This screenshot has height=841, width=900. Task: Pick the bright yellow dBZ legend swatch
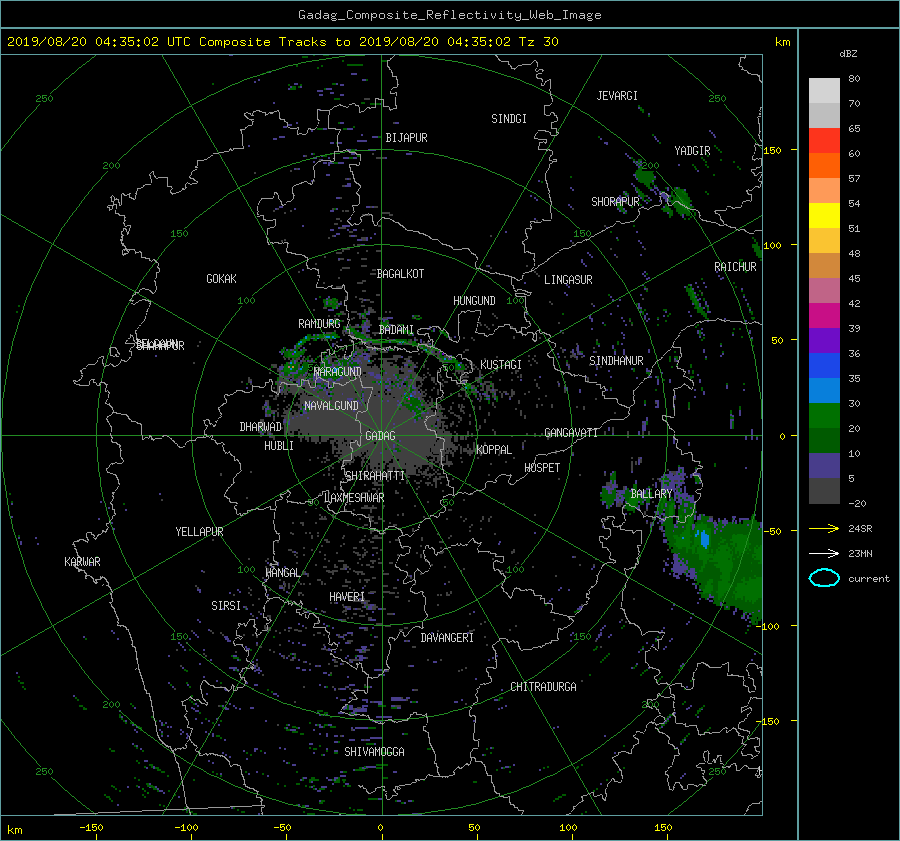point(824,216)
